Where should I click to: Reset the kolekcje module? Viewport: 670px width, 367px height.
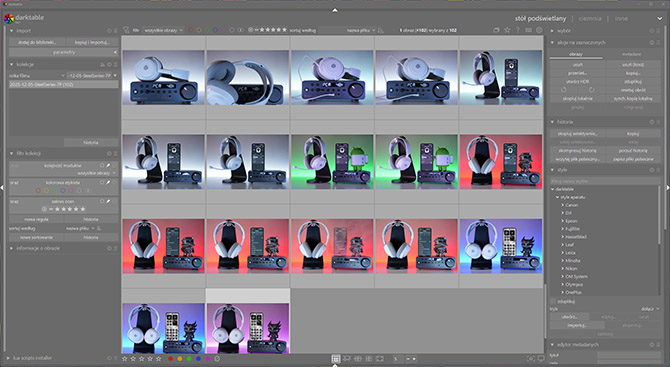(x=109, y=65)
